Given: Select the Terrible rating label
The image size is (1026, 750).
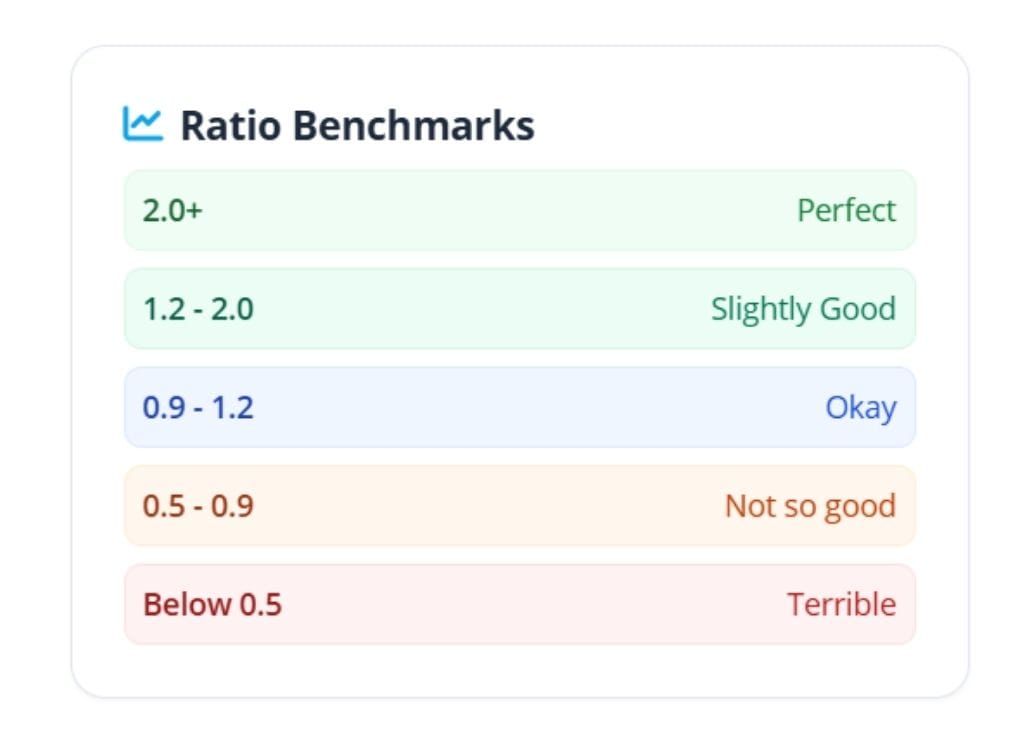Looking at the screenshot, I should point(840,604).
